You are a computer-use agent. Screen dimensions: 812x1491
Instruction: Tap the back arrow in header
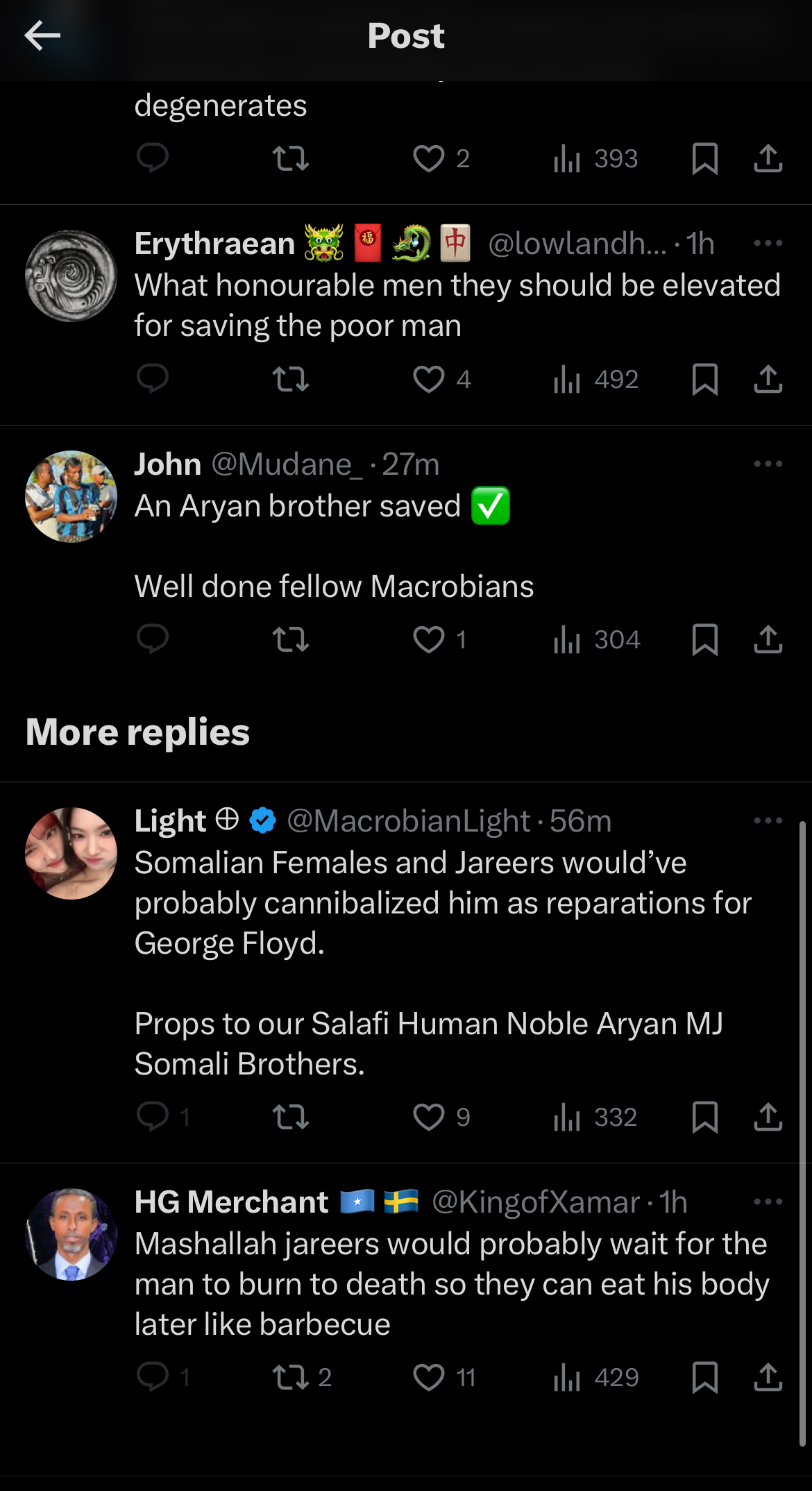click(42, 36)
